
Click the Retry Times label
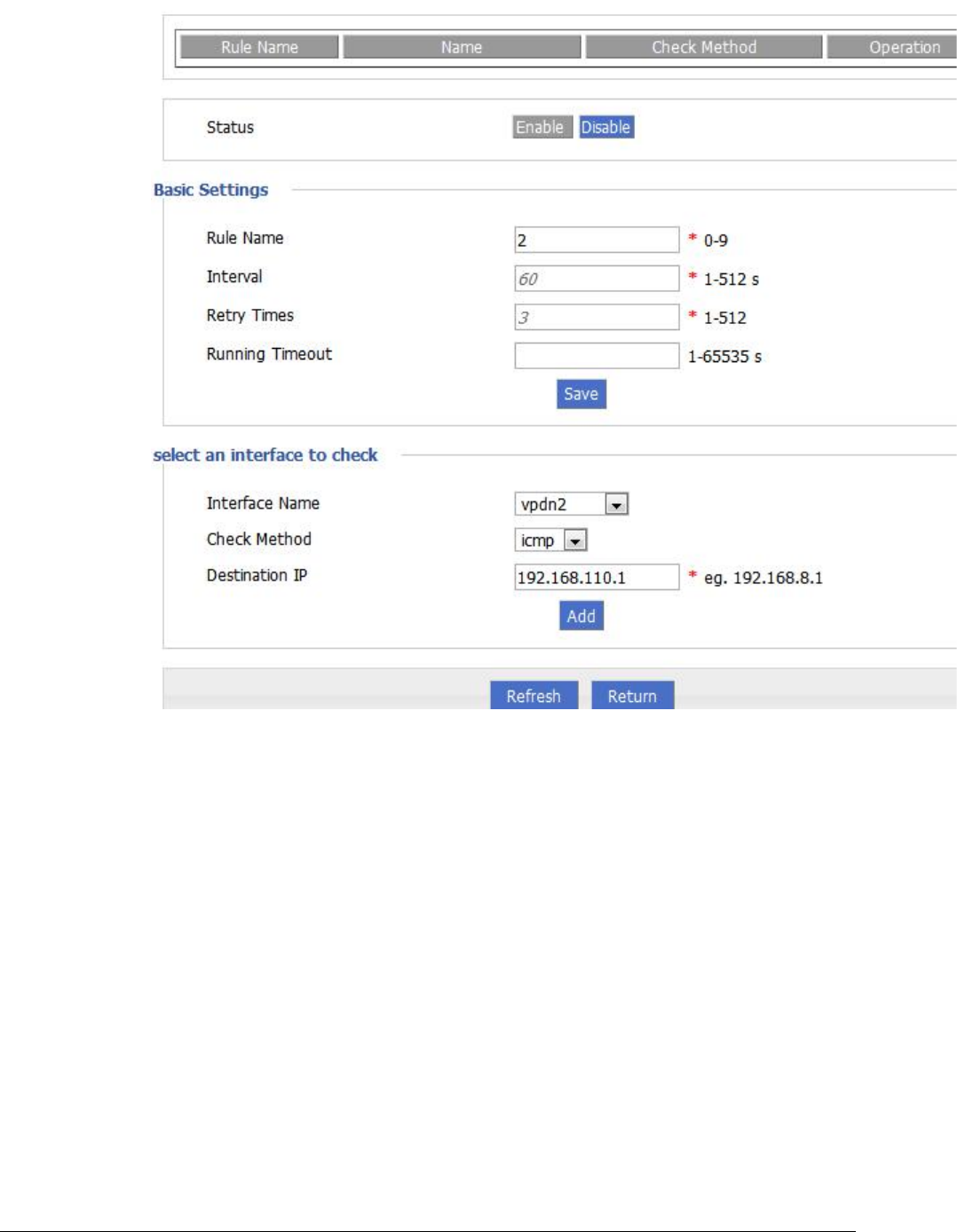249,315
